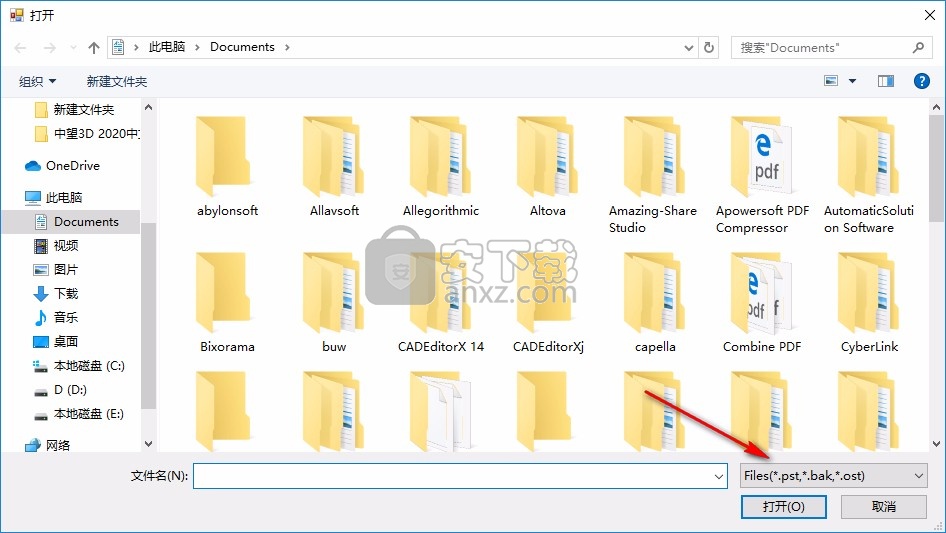This screenshot has width=946, height=533.
Task: Open 本地磁盘 (C:) drive
Action: [78, 366]
